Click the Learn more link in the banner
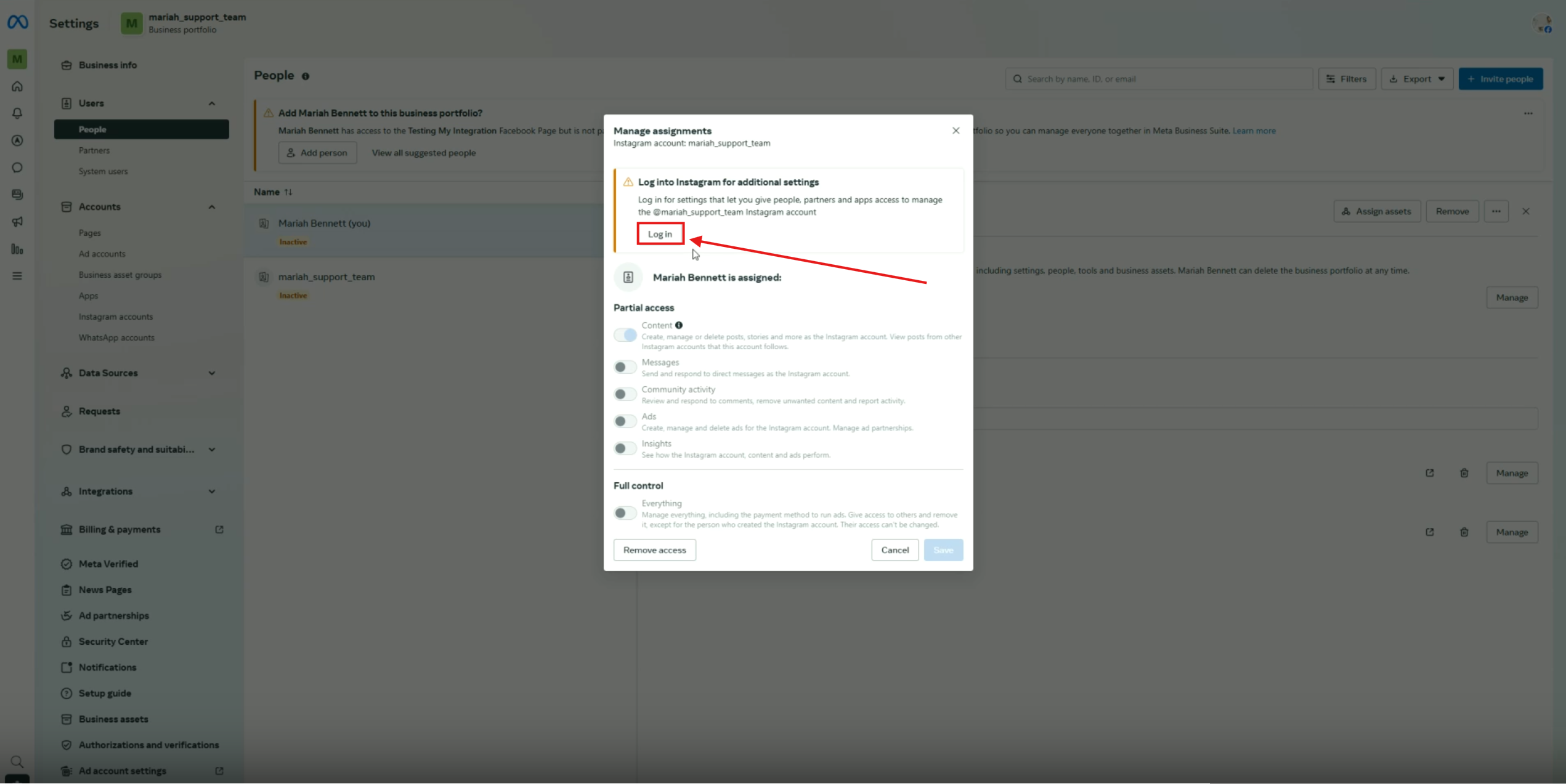 point(1254,131)
